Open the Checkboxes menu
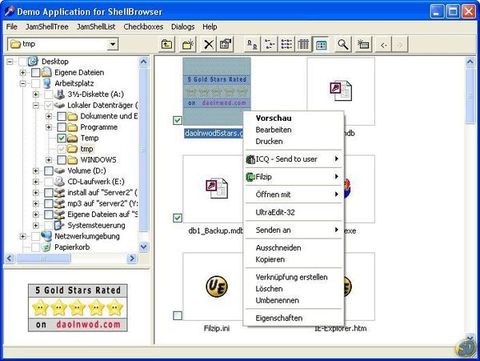The image size is (480, 361). click(x=143, y=27)
